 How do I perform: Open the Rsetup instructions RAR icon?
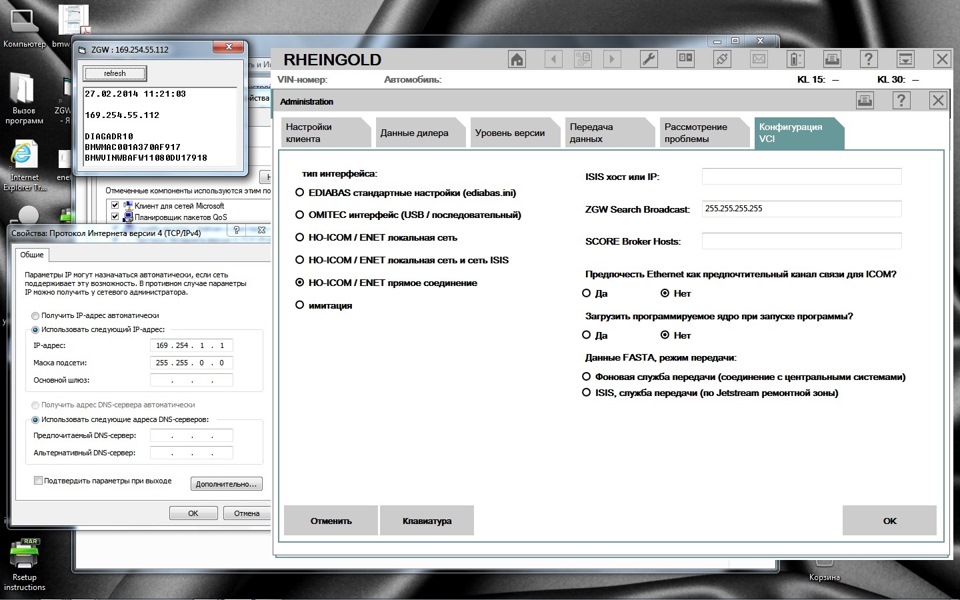[24, 564]
